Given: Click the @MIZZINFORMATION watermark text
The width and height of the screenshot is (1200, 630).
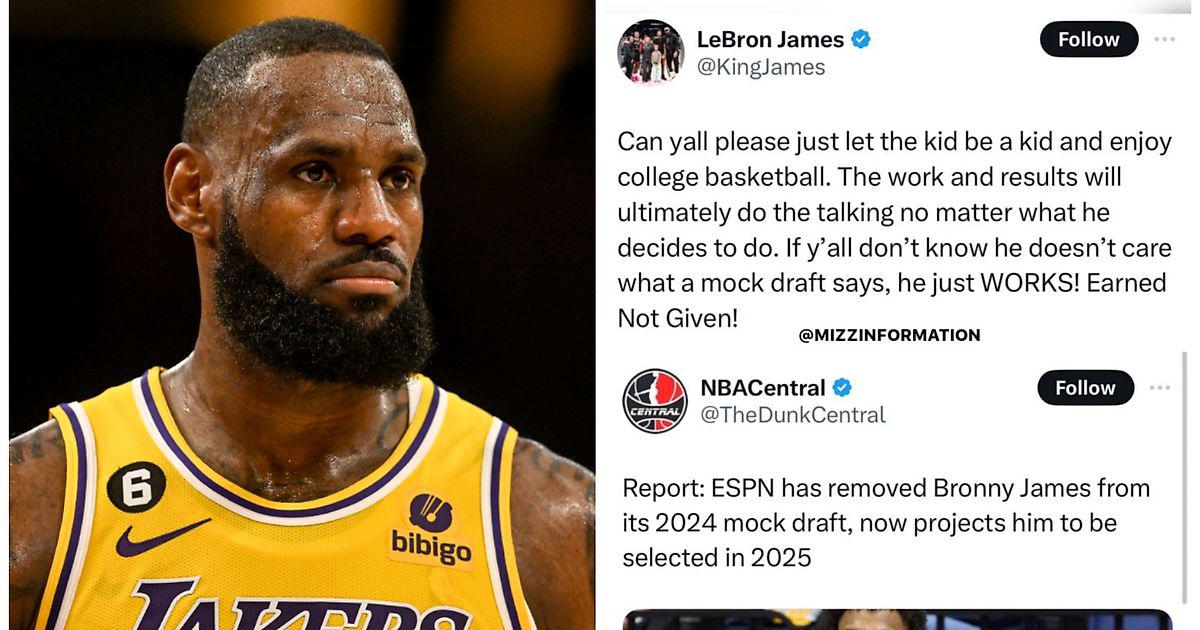Looking at the screenshot, I should (890, 336).
